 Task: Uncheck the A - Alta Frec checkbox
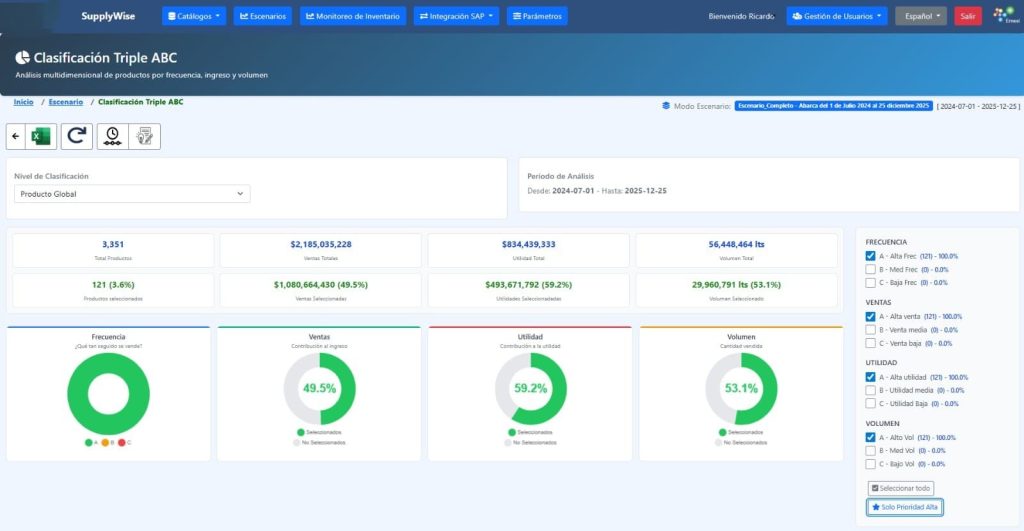(x=871, y=256)
